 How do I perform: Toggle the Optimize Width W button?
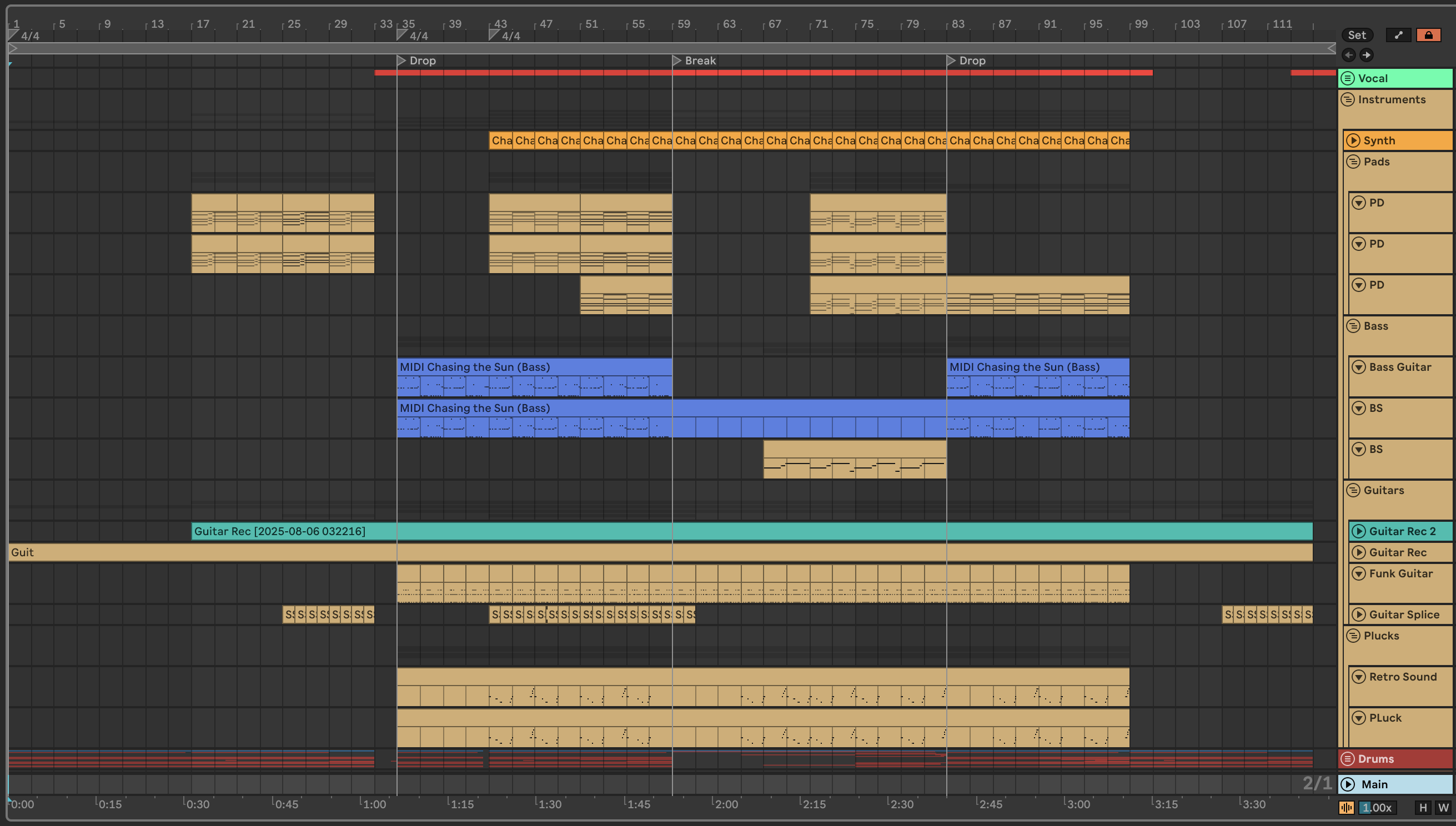1443,807
